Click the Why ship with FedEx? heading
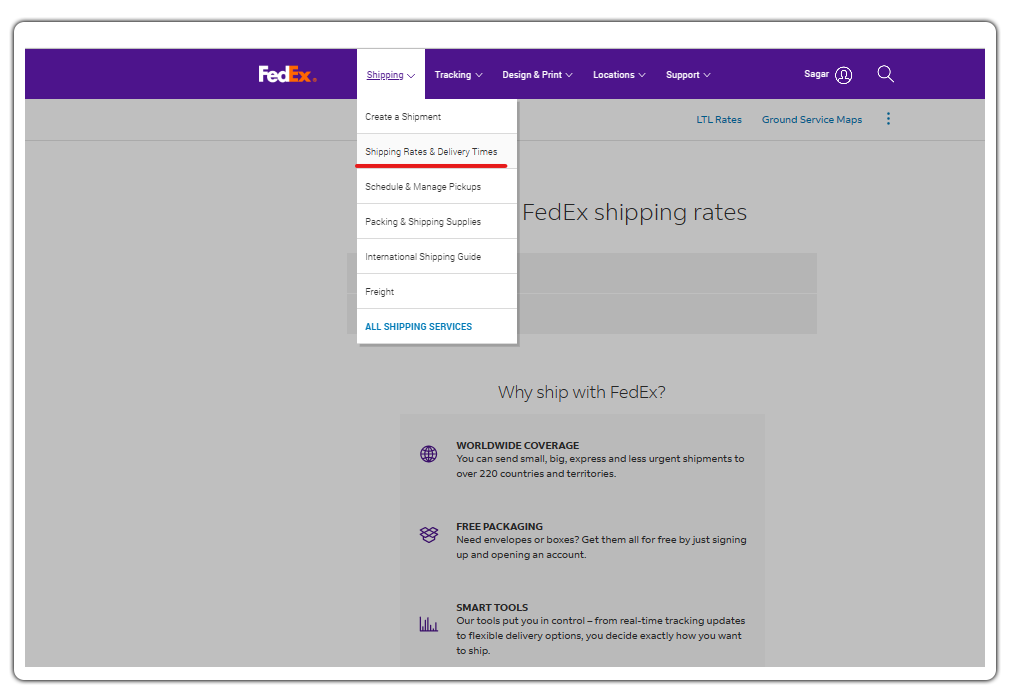This screenshot has height=697, width=1010. coord(582,392)
